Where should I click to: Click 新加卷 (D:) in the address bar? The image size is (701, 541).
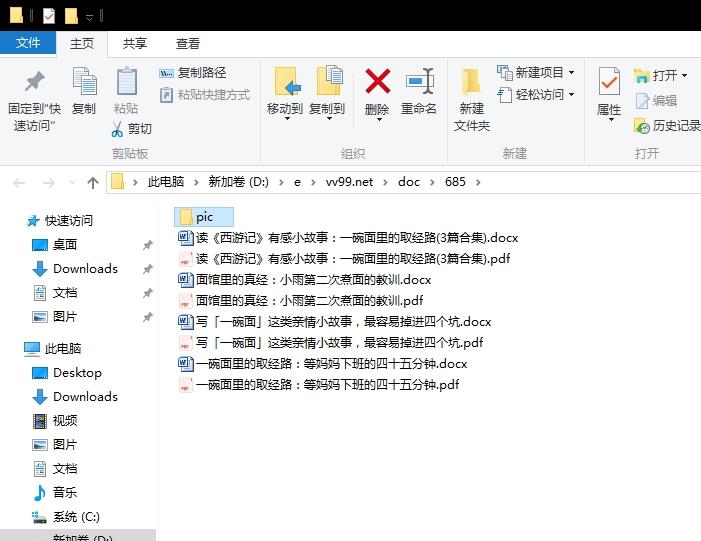[x=238, y=182]
